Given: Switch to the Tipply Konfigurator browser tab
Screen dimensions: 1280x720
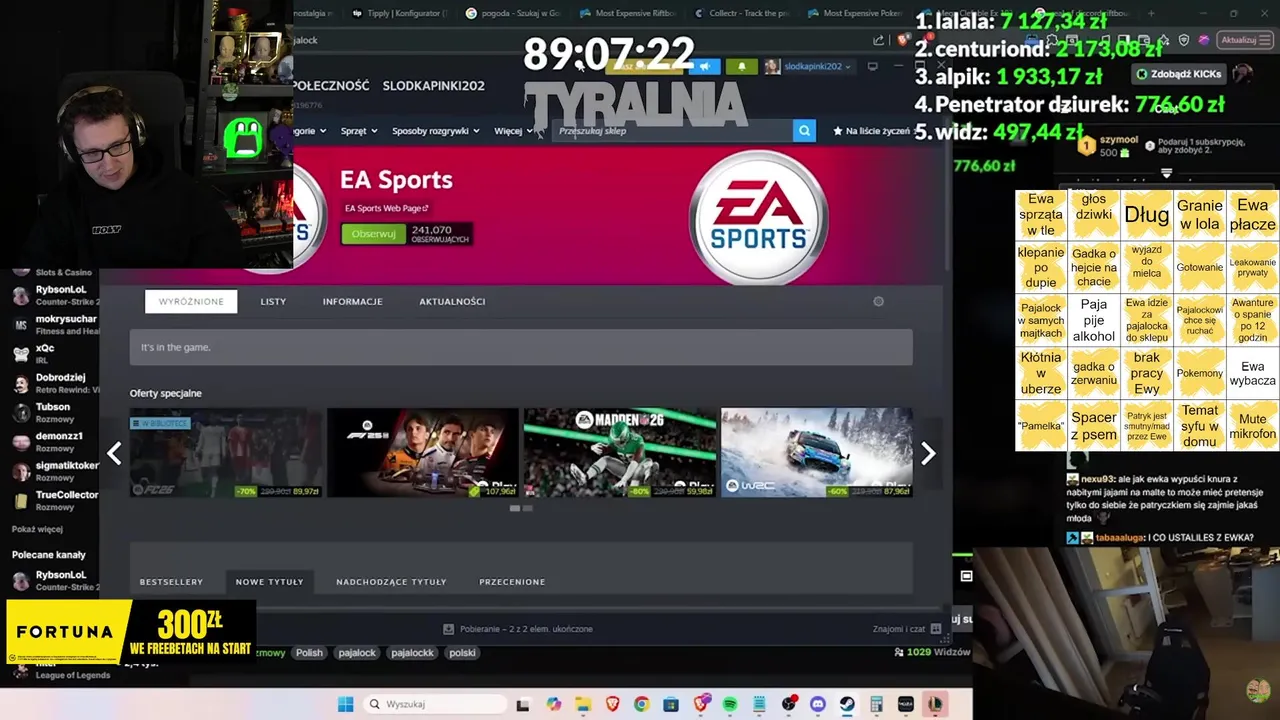Looking at the screenshot, I should (399, 13).
